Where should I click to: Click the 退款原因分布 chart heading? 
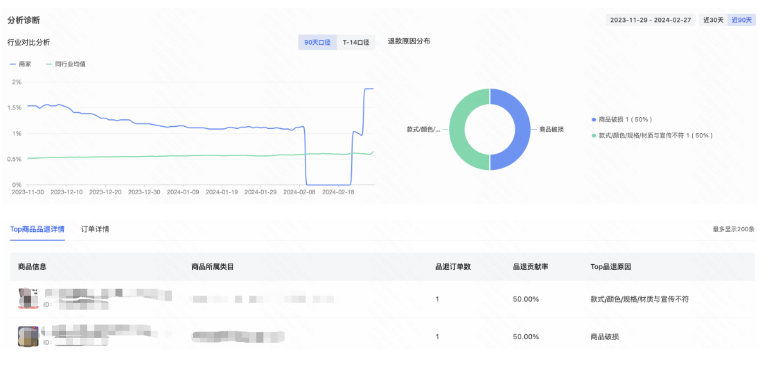click(409, 41)
